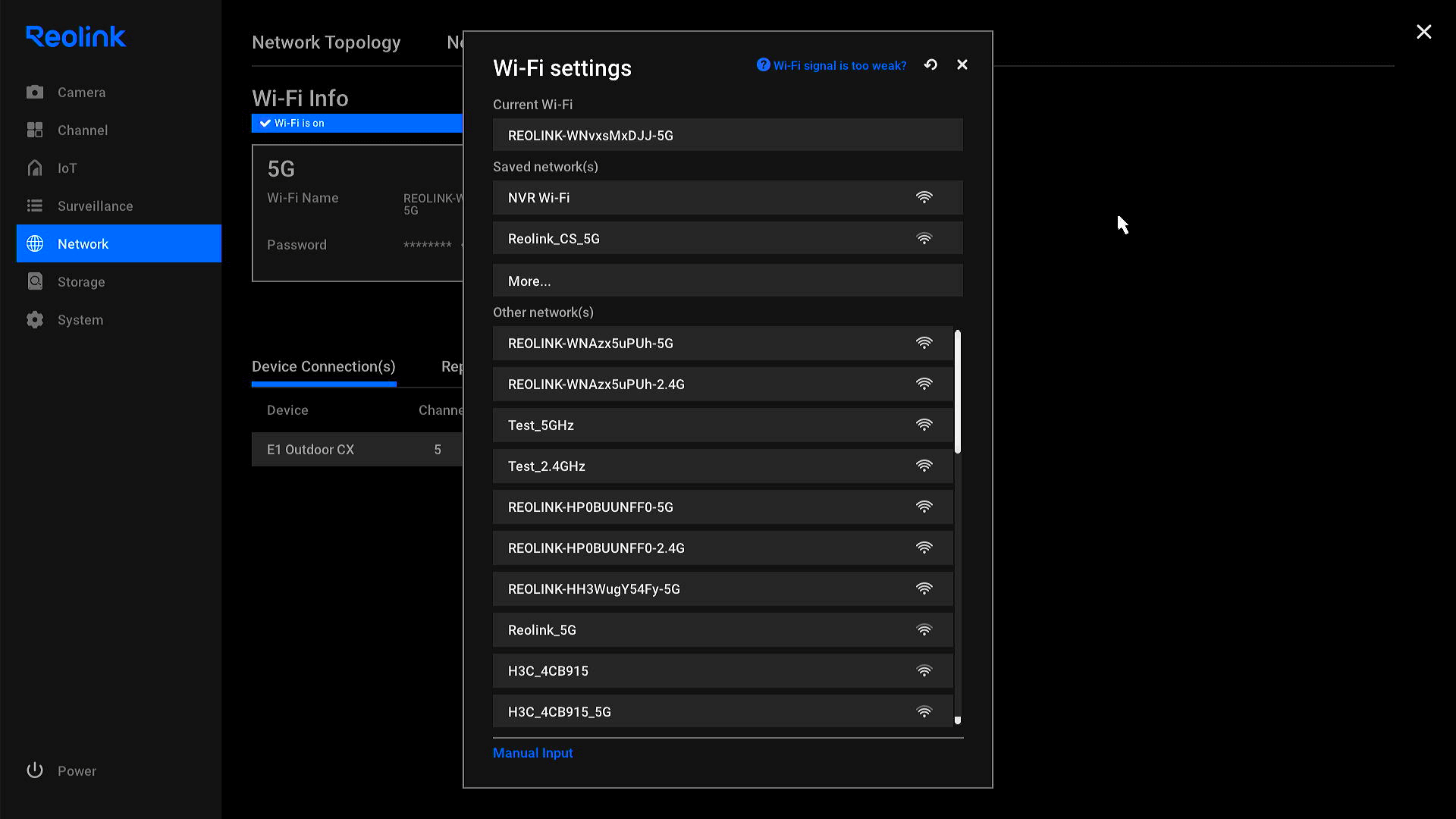The height and width of the screenshot is (819, 1456).
Task: Click the Power icon at the bottom of the sidebar
Action: (35, 770)
